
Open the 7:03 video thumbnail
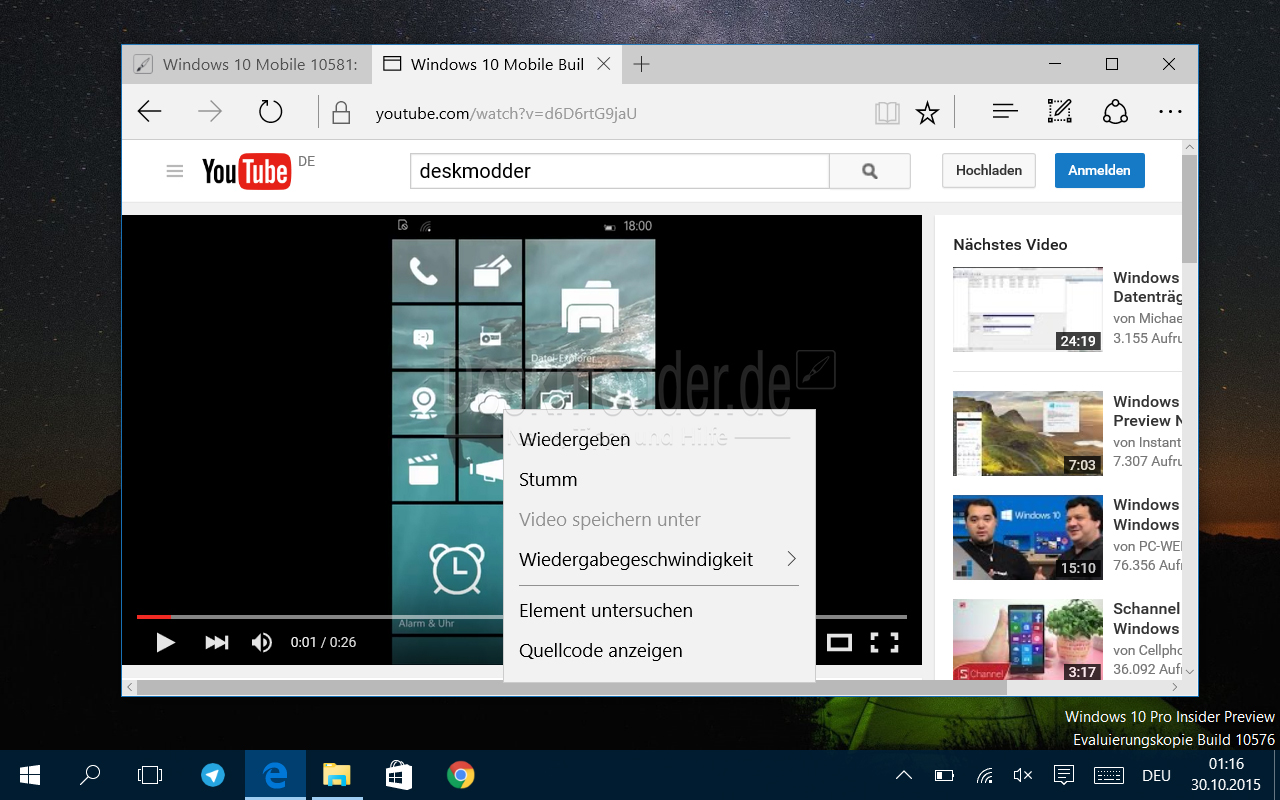click(1027, 433)
